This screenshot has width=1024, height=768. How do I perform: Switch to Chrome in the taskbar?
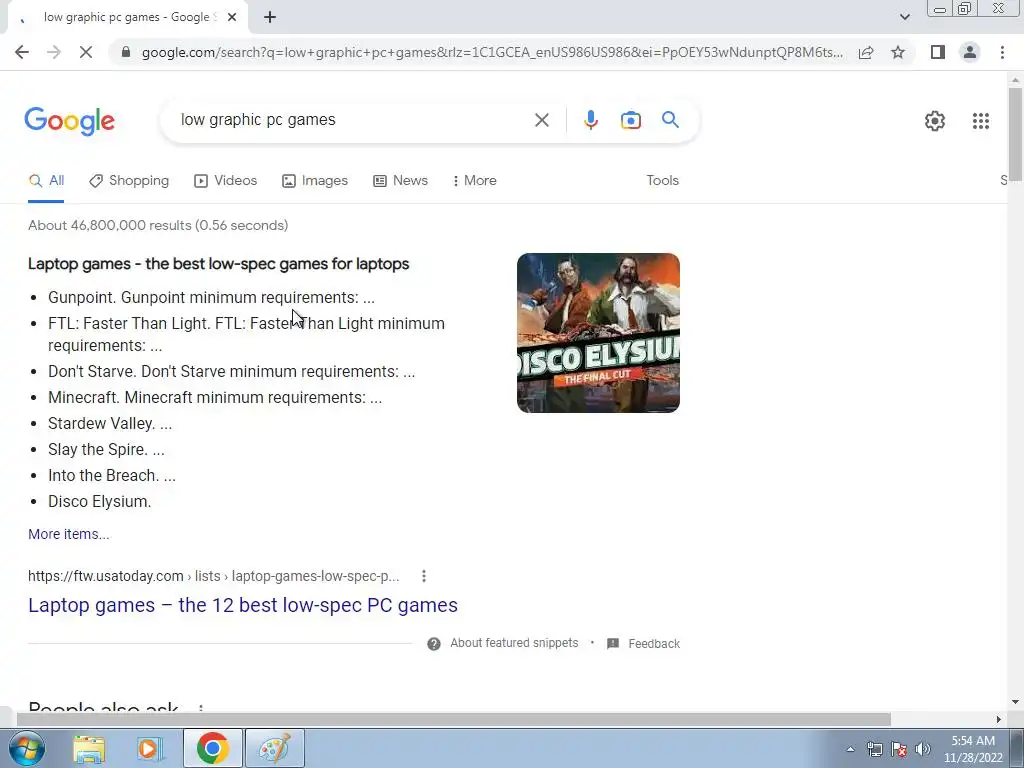click(212, 748)
